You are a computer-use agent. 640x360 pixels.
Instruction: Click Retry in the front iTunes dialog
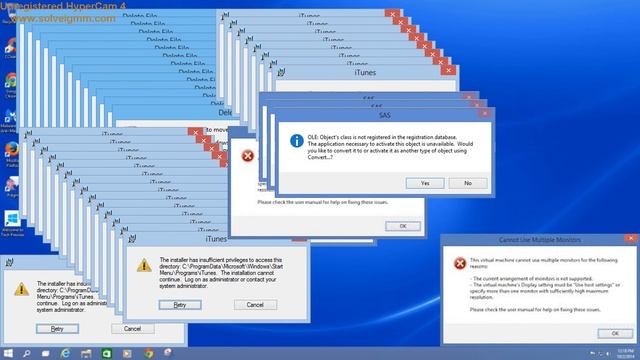[x=180, y=305]
